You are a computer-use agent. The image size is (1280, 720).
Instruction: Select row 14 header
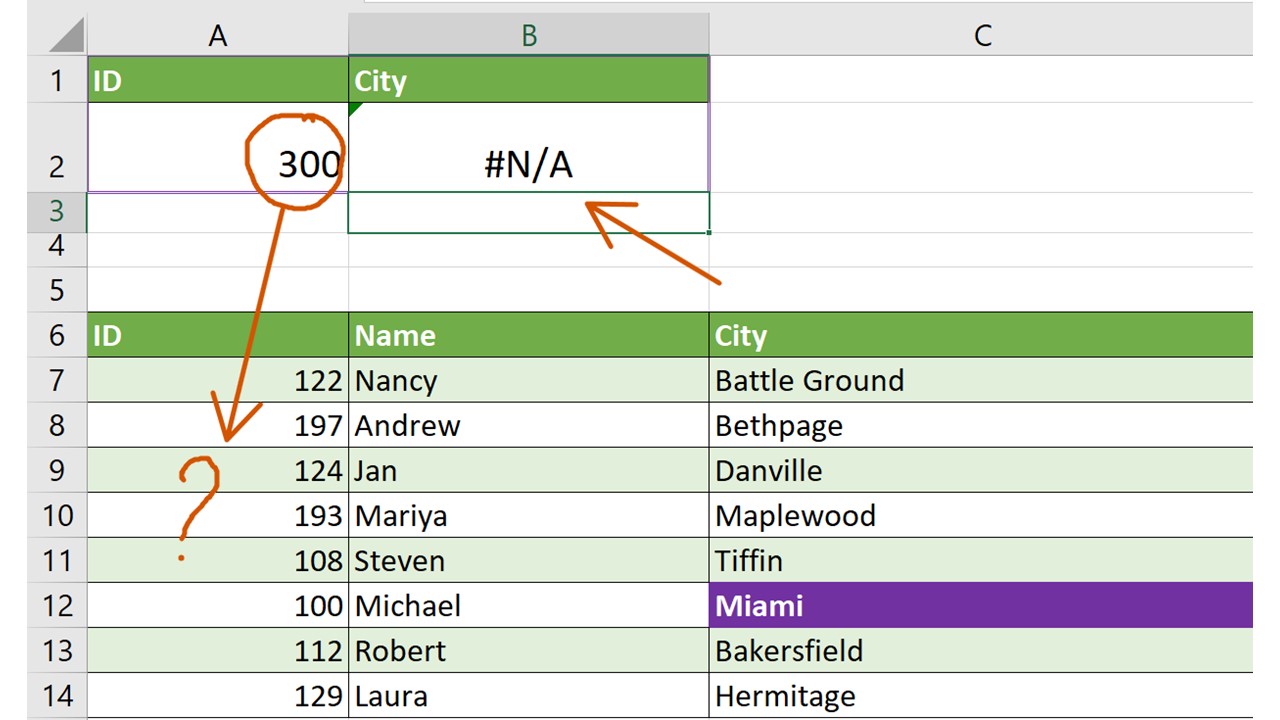57,695
